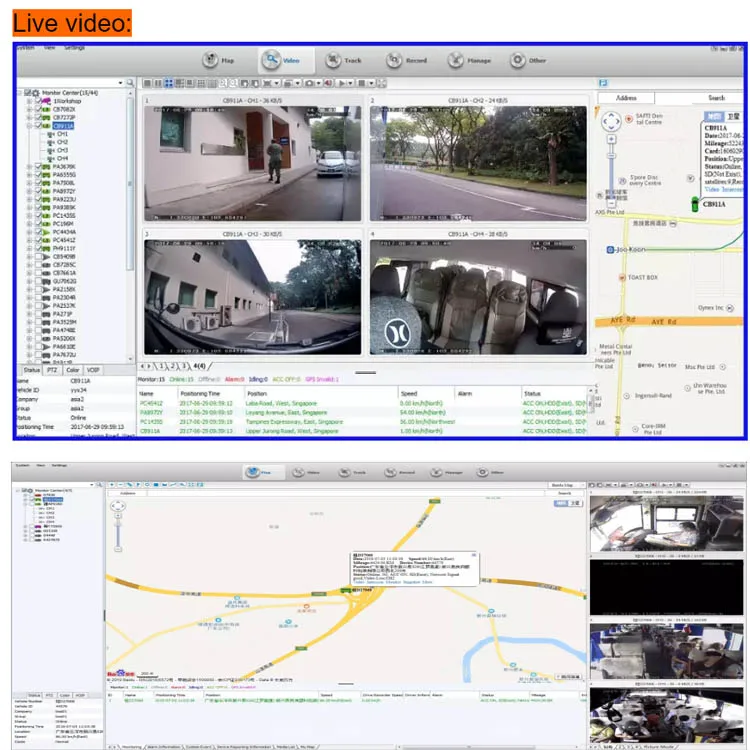Expand the CB7273P vehicle node
750x750 pixels.
29,118
